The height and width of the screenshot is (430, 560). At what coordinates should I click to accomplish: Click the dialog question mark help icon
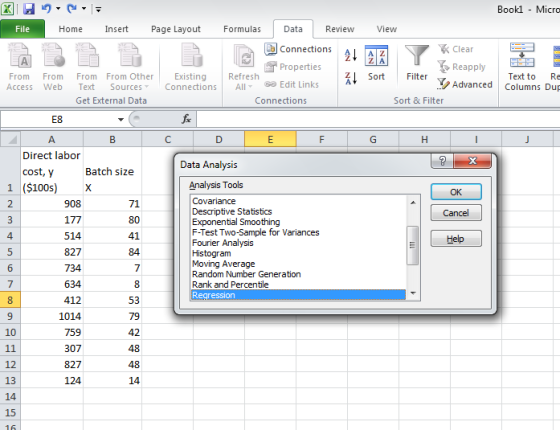click(x=442, y=161)
